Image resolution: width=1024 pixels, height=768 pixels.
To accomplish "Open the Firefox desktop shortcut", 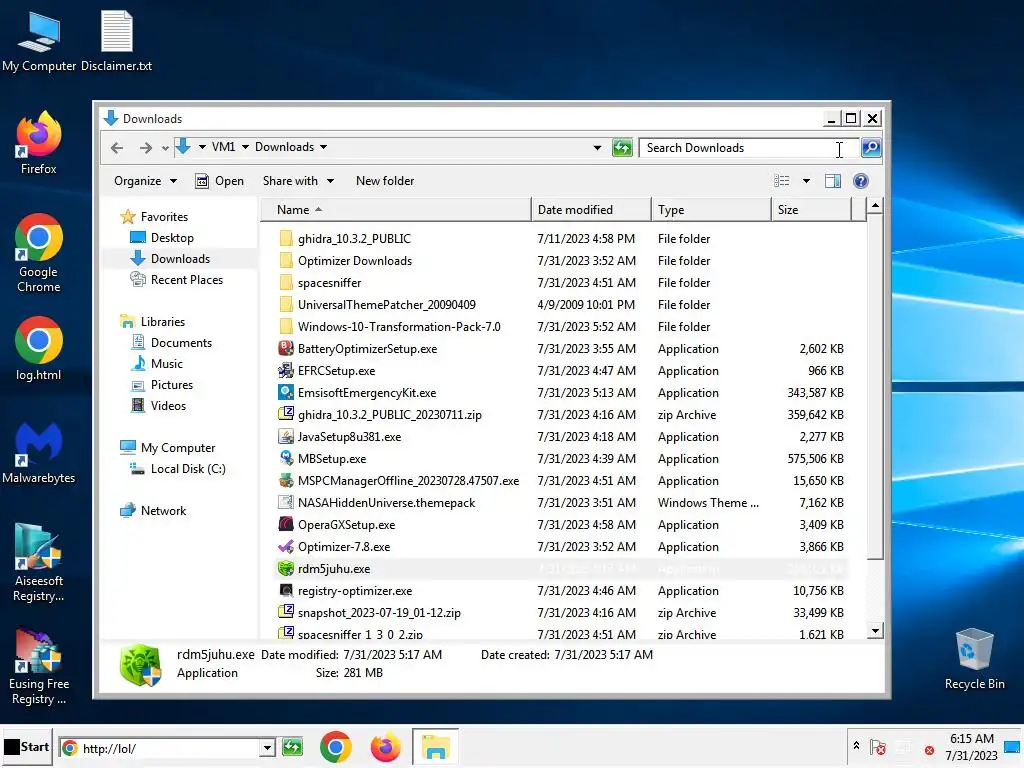I will (39, 143).
